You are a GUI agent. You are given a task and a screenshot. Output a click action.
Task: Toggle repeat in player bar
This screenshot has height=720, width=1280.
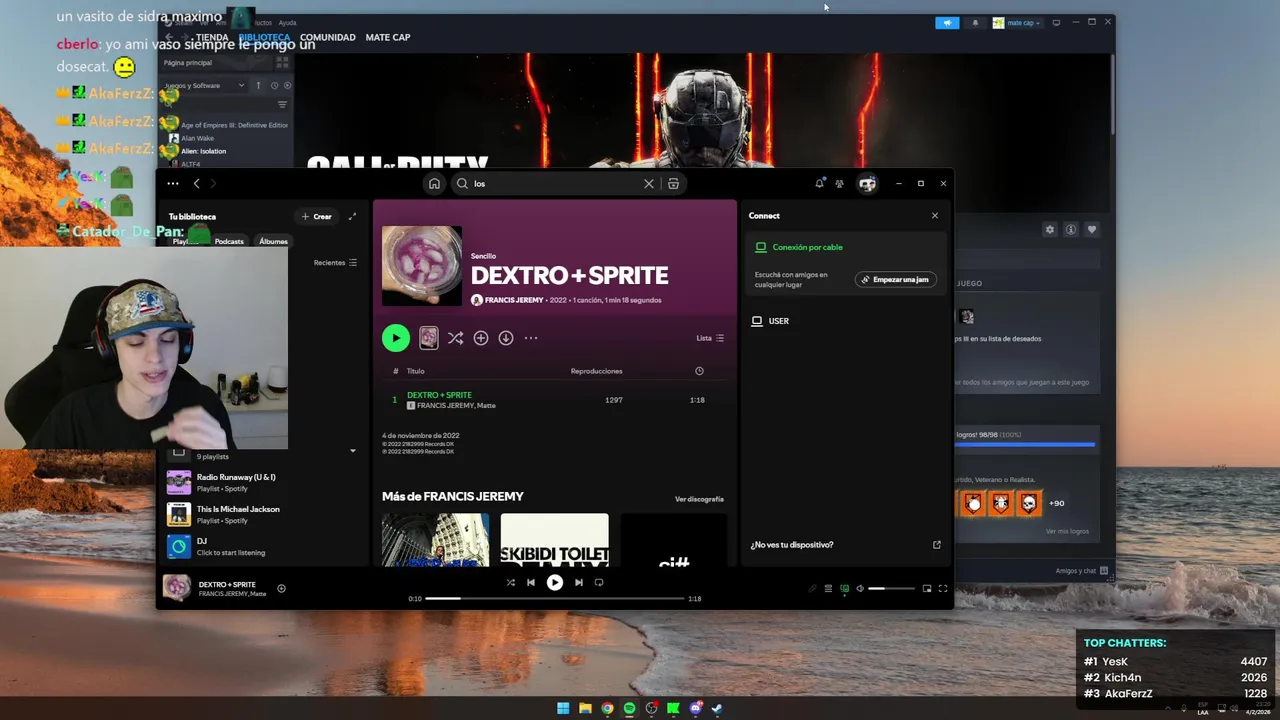pyautogui.click(x=599, y=582)
